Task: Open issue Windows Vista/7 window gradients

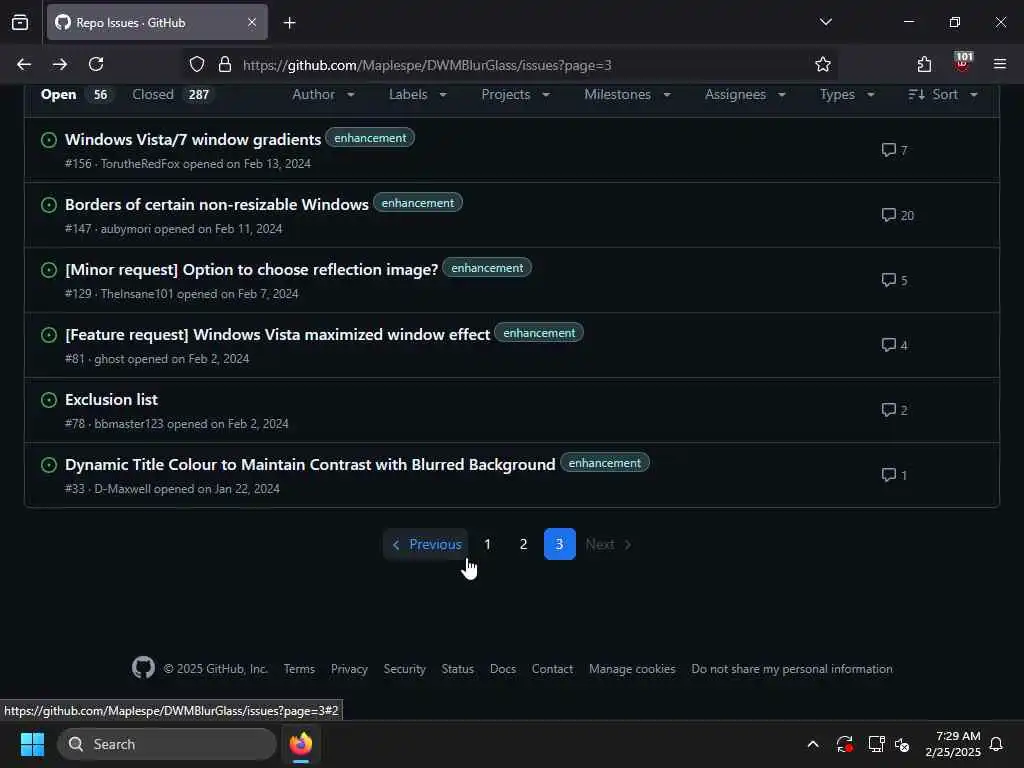Action: pyautogui.click(x=193, y=140)
